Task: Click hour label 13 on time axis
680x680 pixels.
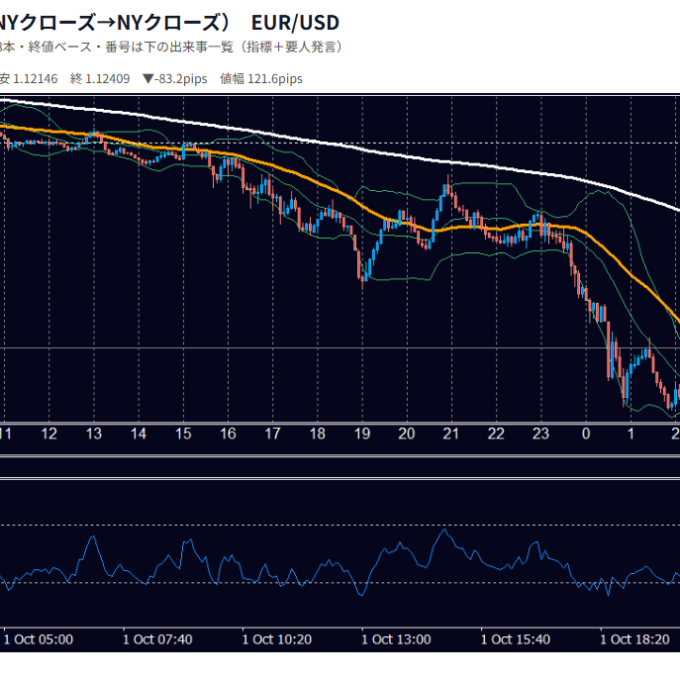Action: (x=94, y=434)
